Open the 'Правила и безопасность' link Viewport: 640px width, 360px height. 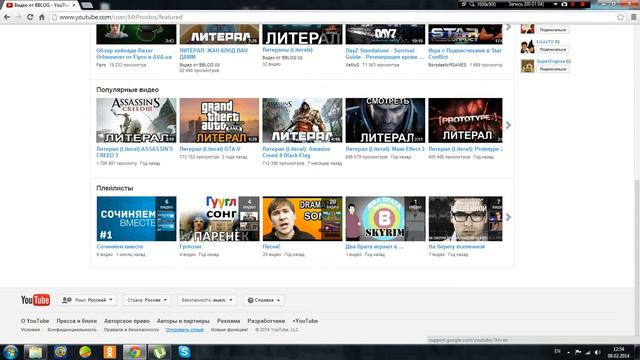coord(131,329)
